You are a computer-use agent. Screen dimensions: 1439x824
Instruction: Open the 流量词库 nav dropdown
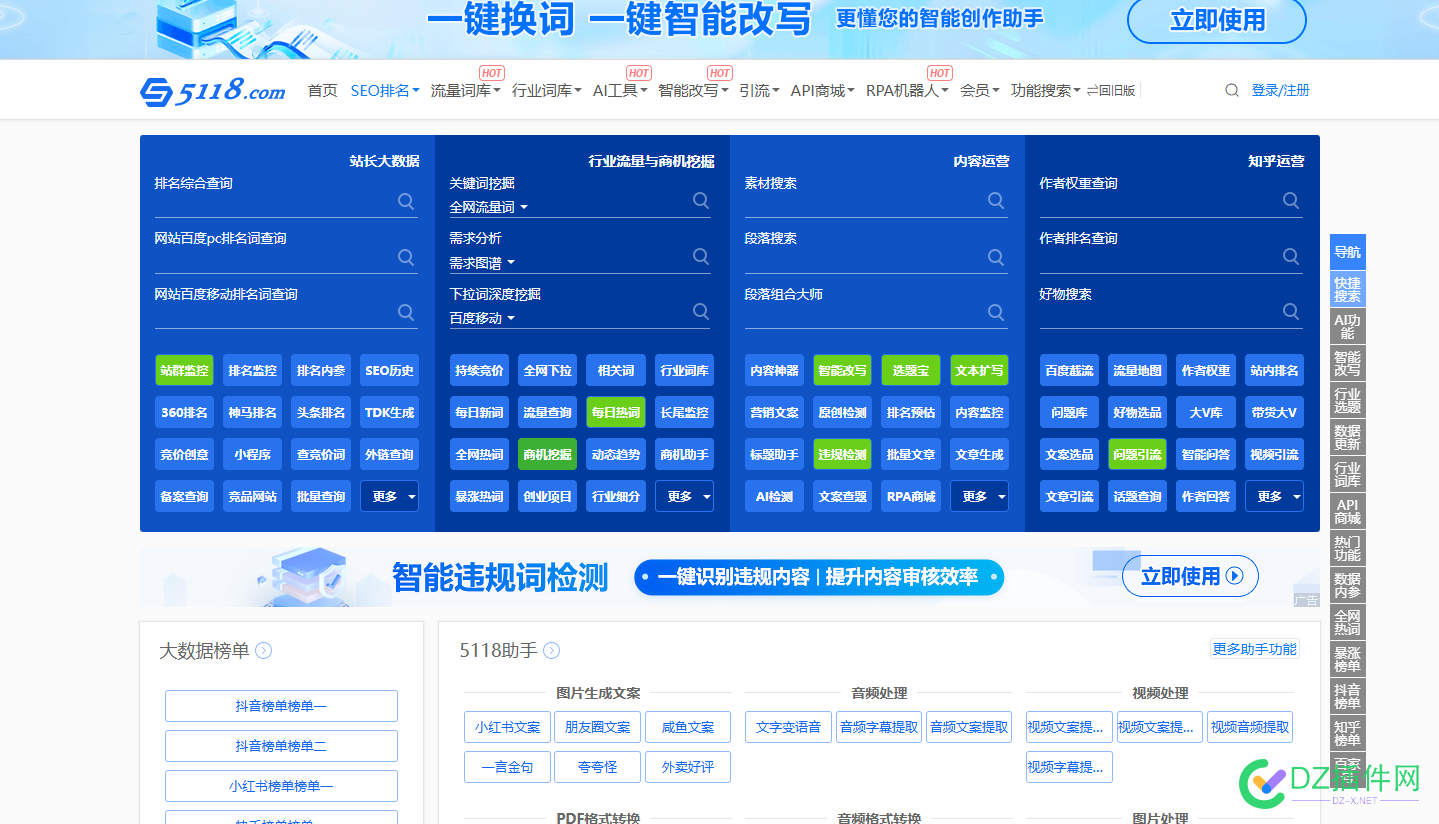(x=466, y=91)
